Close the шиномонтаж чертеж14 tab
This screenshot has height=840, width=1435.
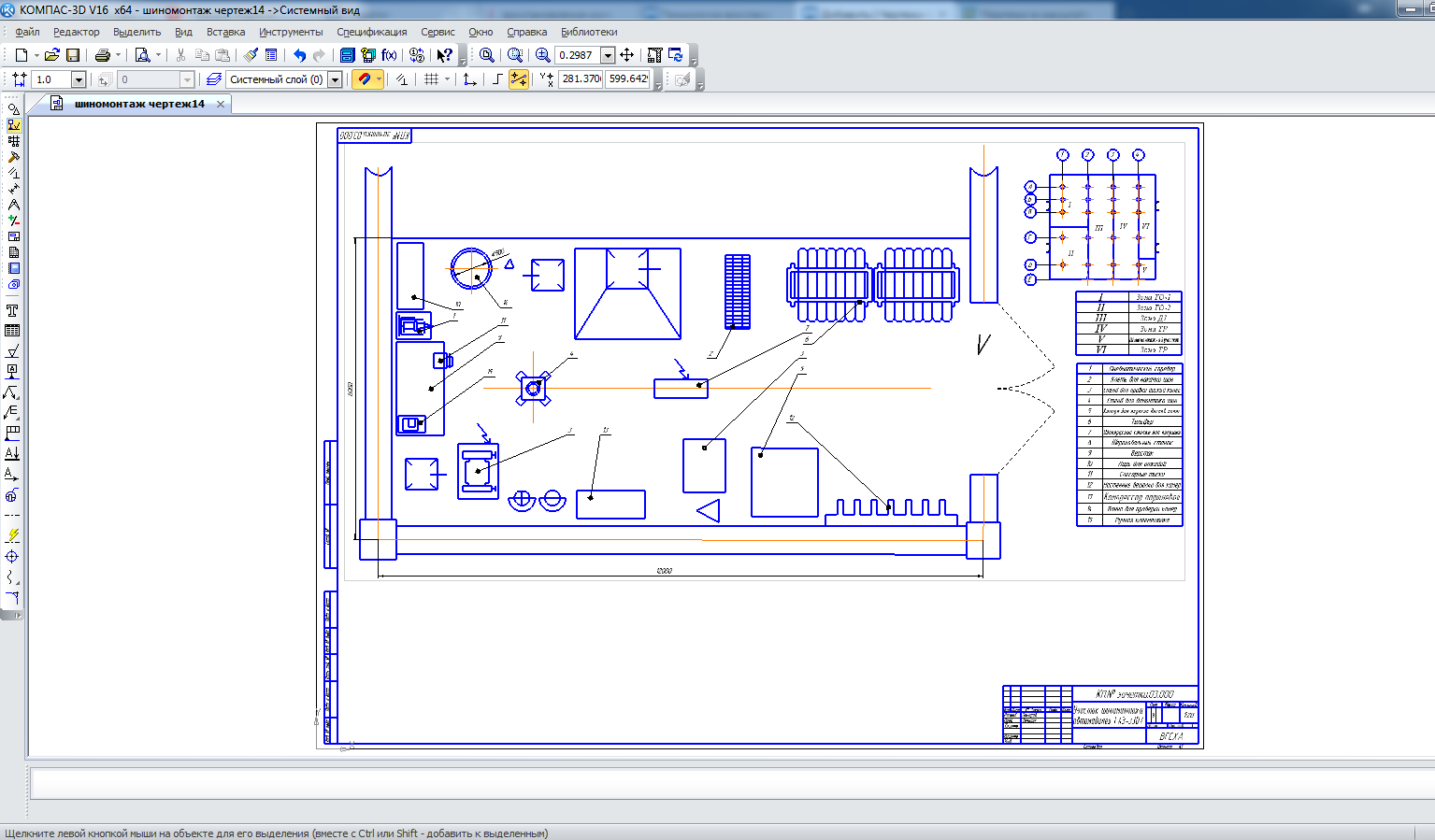[x=221, y=104]
